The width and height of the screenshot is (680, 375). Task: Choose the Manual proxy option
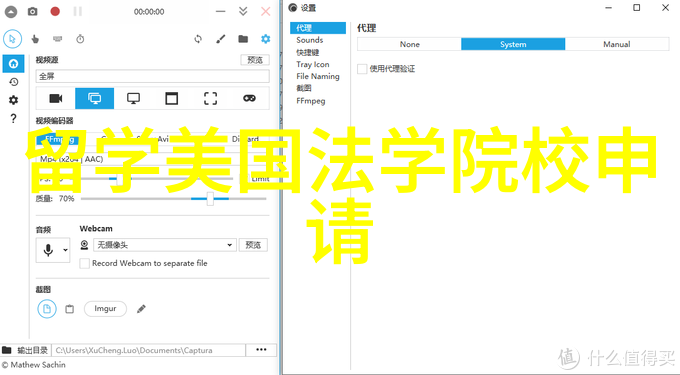pyautogui.click(x=617, y=44)
